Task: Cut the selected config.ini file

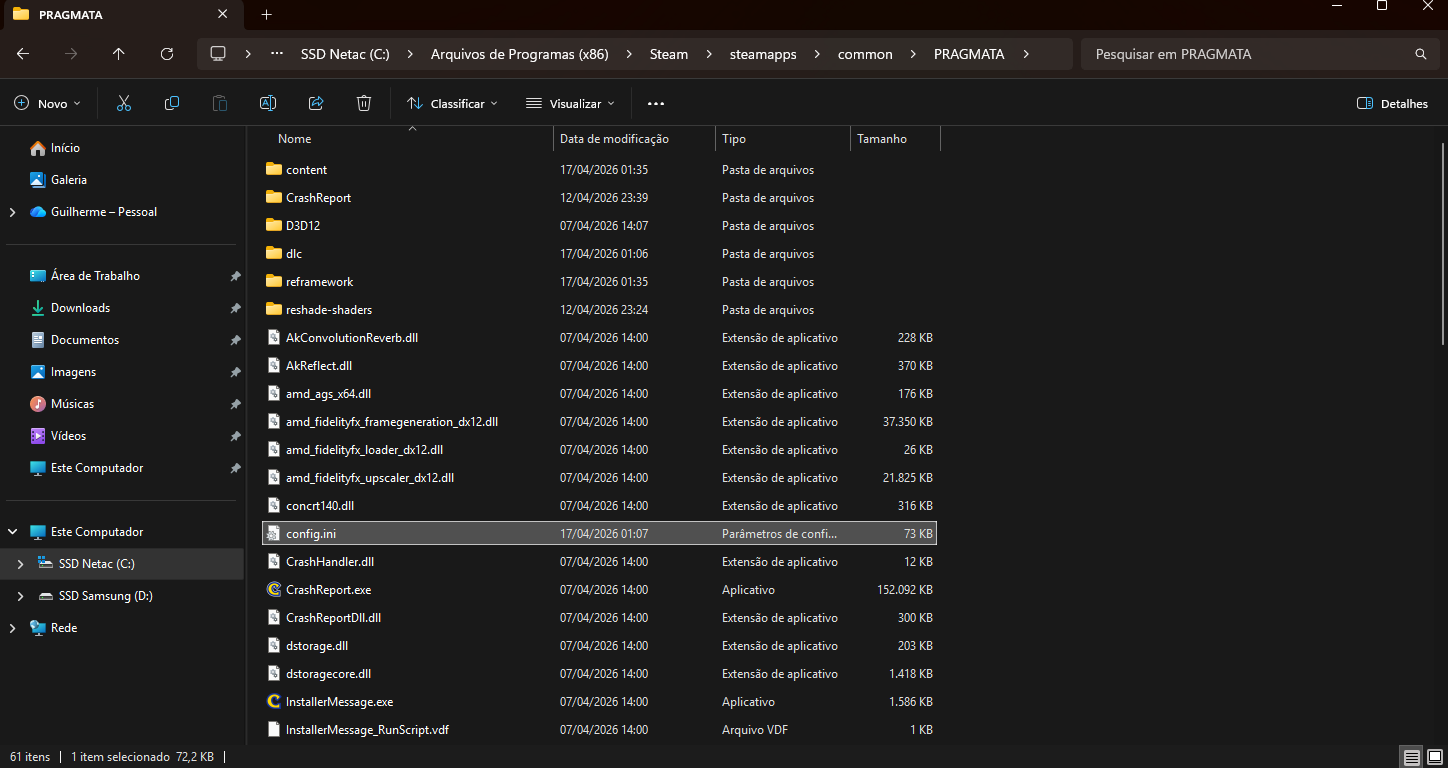Action: [x=123, y=103]
